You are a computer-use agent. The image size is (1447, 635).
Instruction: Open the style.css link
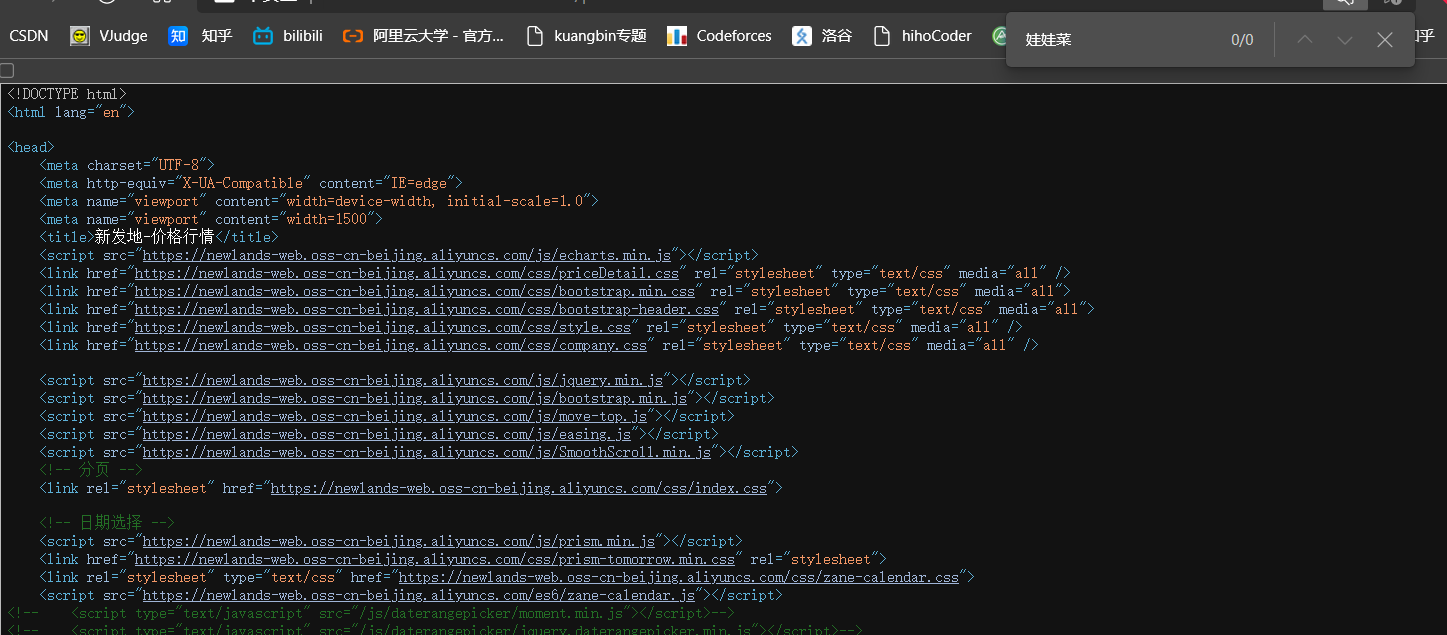tap(383, 327)
